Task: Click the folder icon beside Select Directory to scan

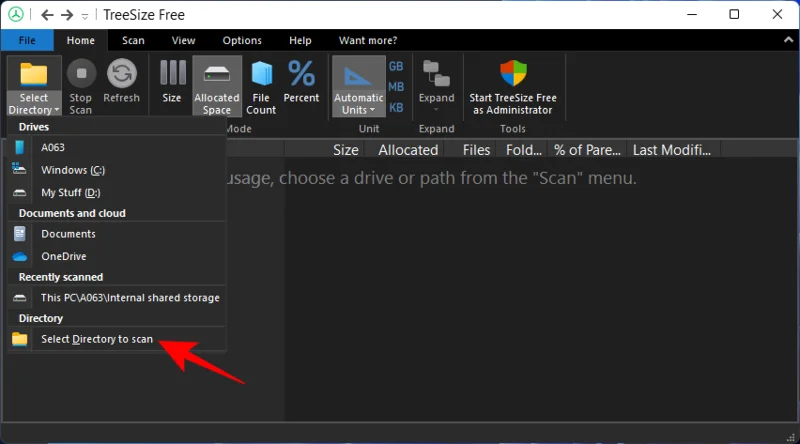Action: click(x=19, y=339)
